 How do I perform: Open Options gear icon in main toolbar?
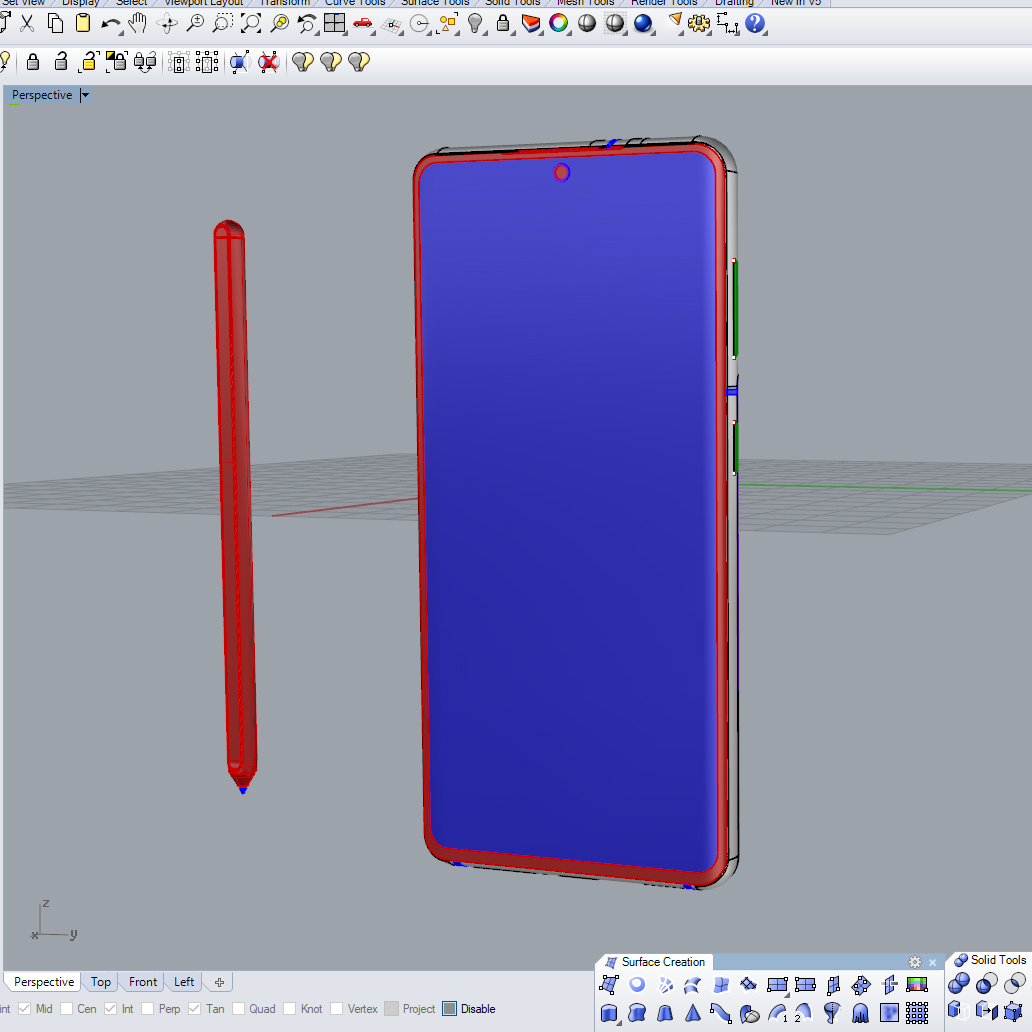coord(699,24)
